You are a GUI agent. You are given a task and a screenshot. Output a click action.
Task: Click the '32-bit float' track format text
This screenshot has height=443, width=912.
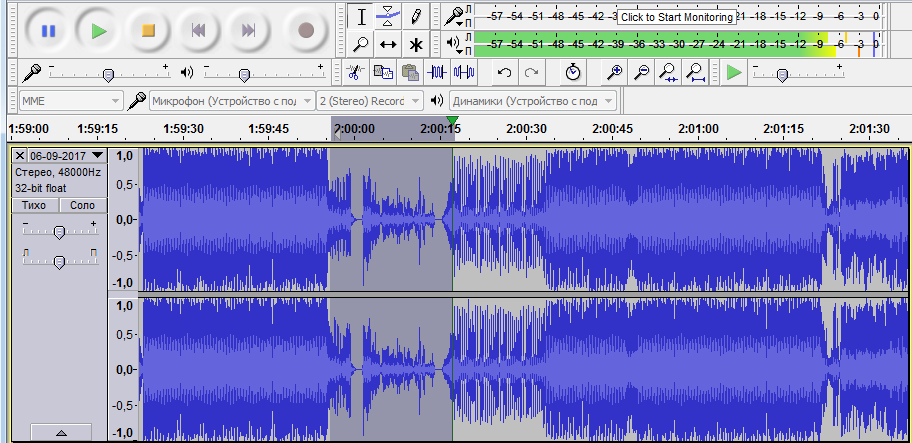click(41, 188)
